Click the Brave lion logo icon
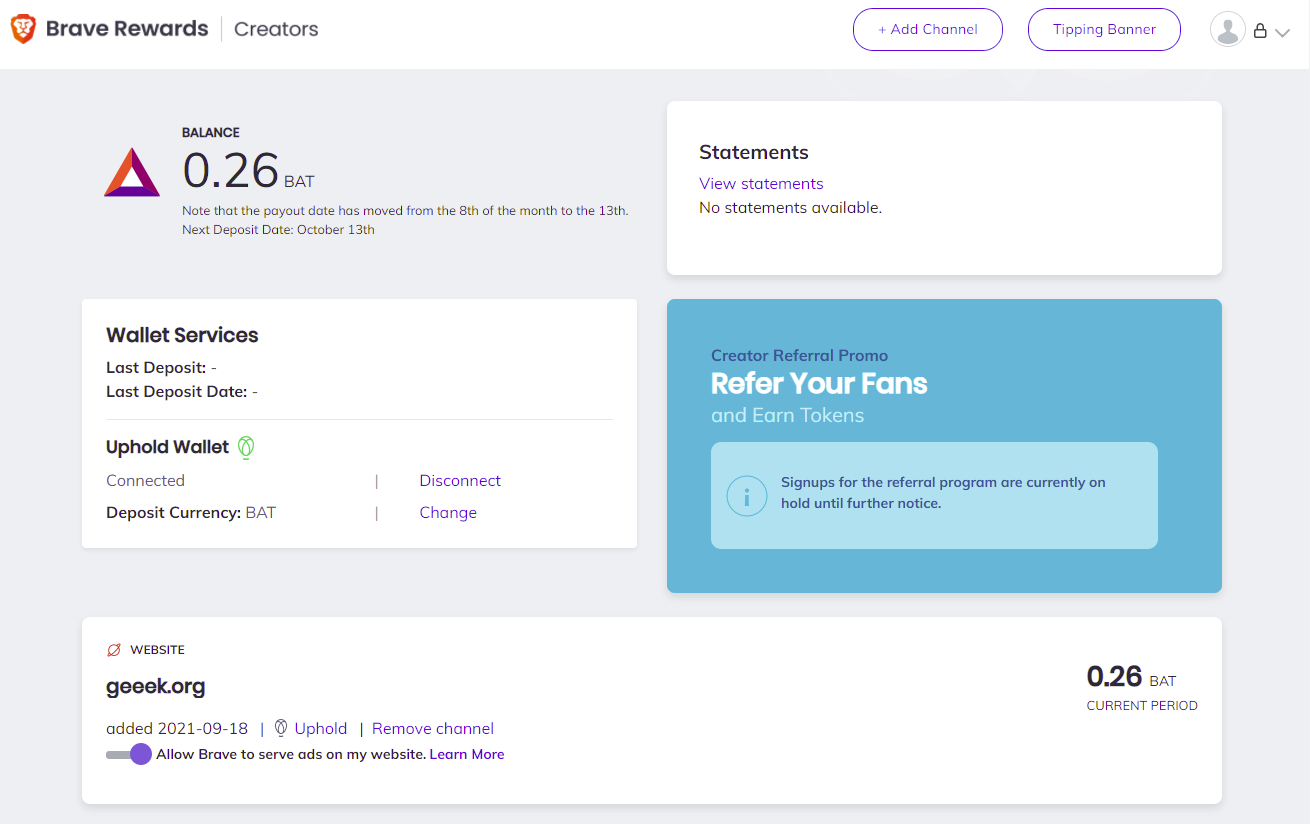The image size is (1310, 824). click(x=23, y=29)
